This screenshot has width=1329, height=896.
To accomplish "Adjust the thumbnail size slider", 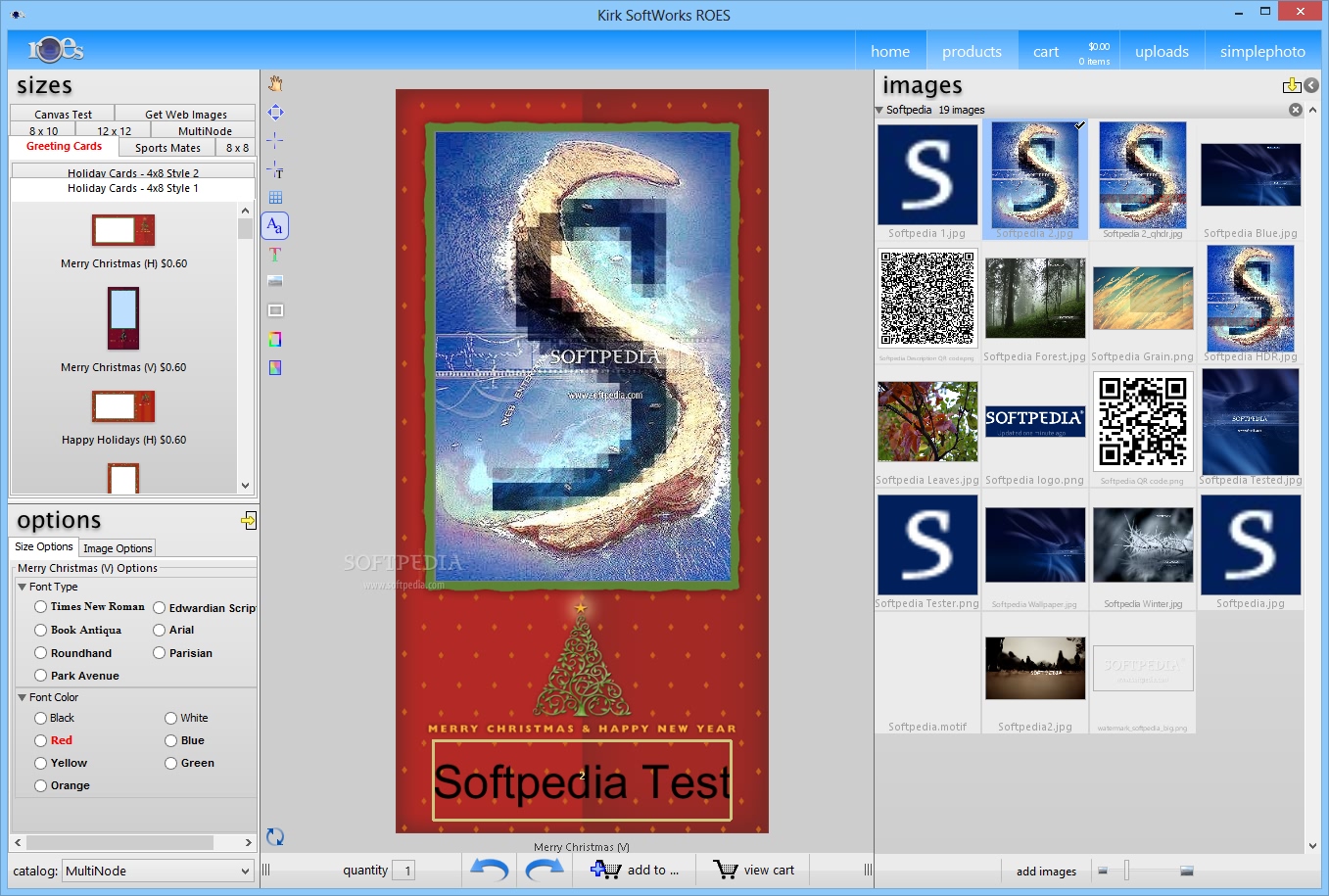I will [x=1126, y=871].
